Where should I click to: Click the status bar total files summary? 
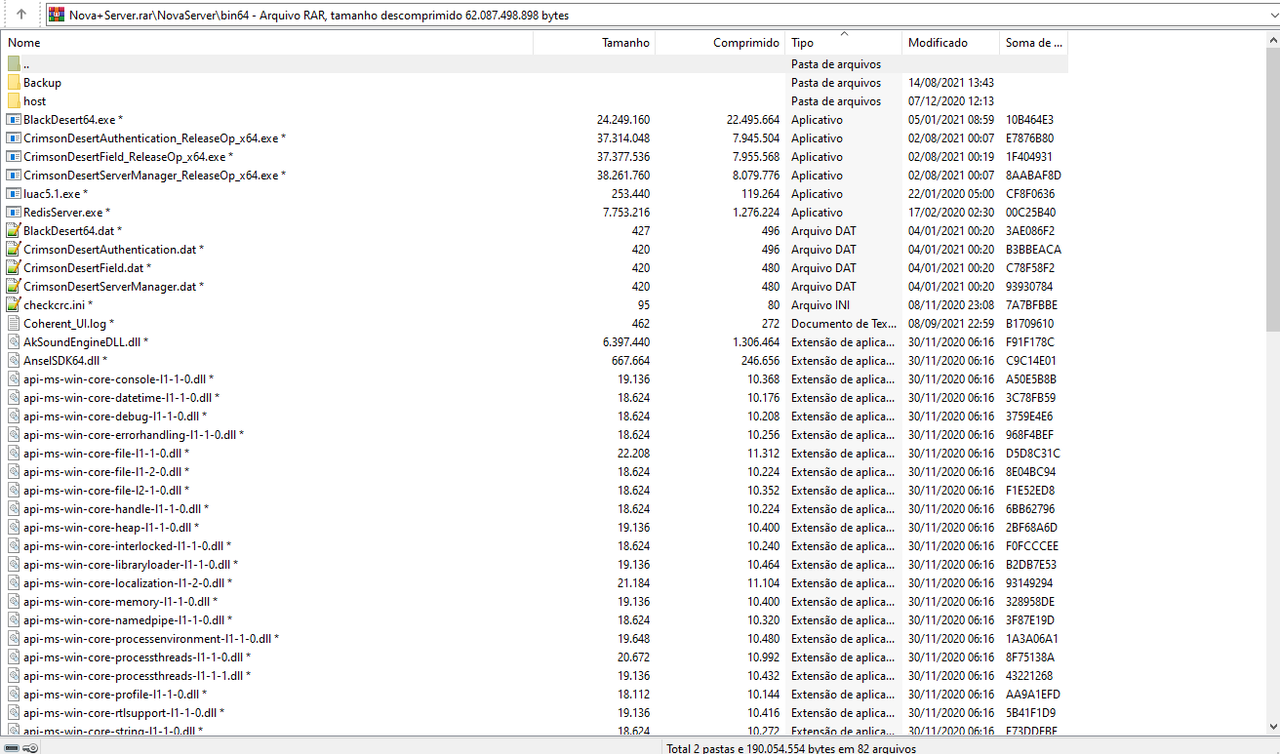791,747
